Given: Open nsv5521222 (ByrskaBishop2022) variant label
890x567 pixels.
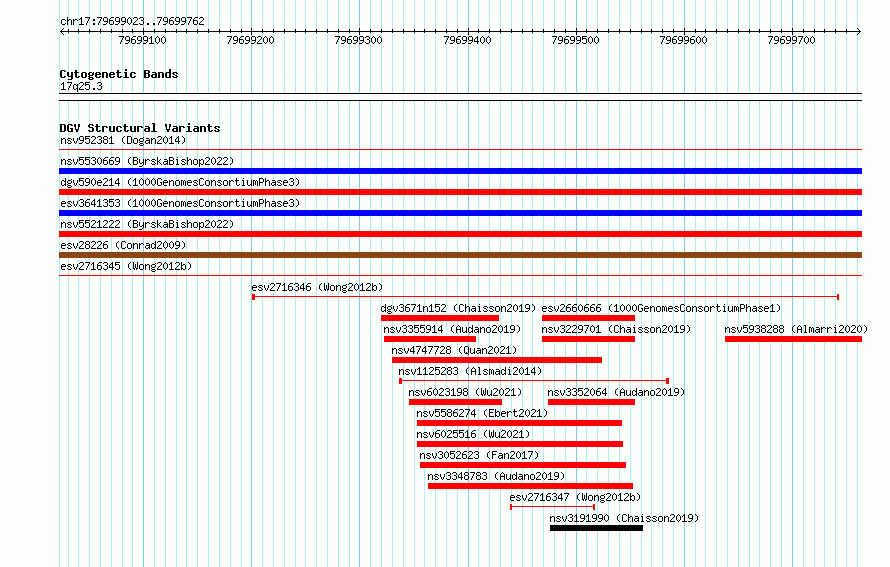Looking at the screenshot, I should [147, 224].
